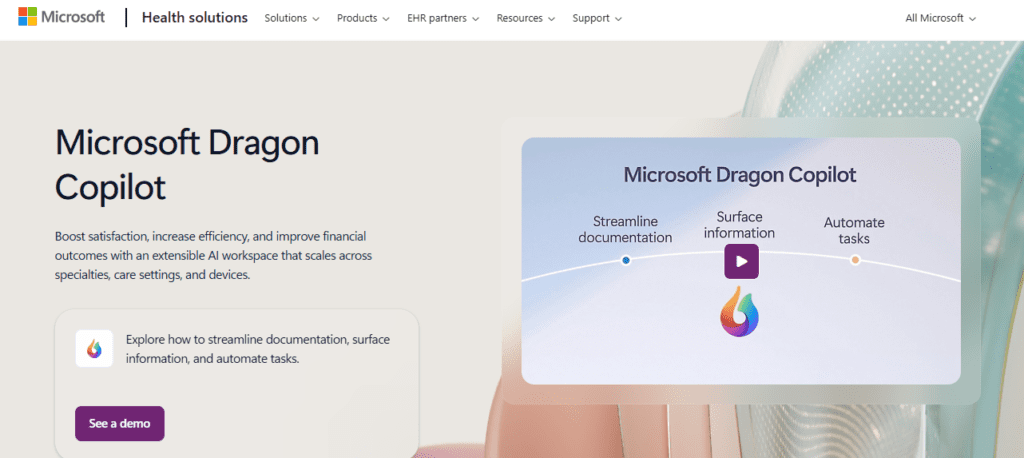Image resolution: width=1024 pixels, height=458 pixels.
Task: Open the Solutions dropdown menu
Action: click(x=292, y=18)
